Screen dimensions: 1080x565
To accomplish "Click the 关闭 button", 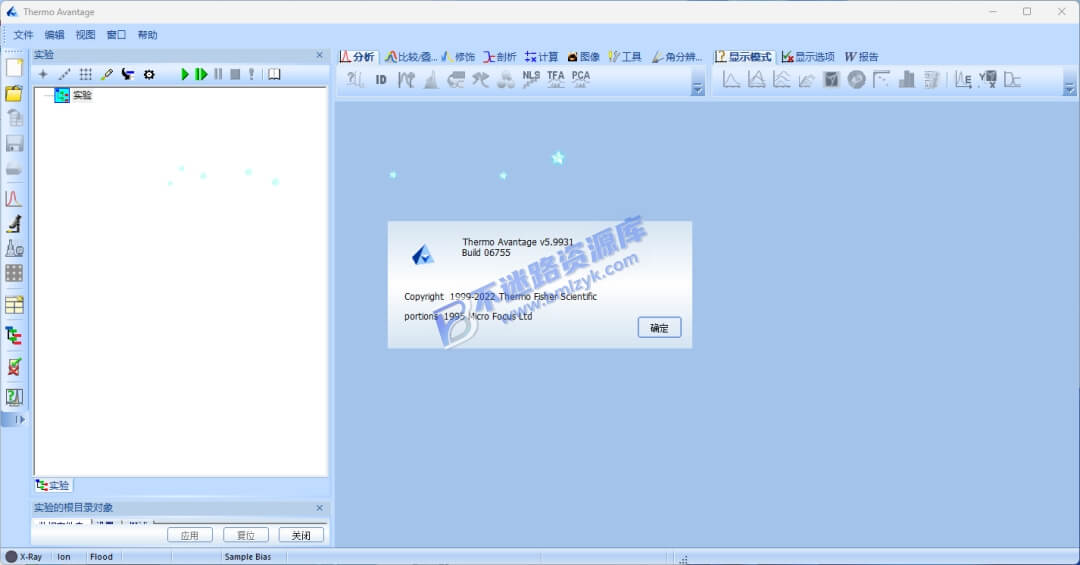I will (301, 535).
